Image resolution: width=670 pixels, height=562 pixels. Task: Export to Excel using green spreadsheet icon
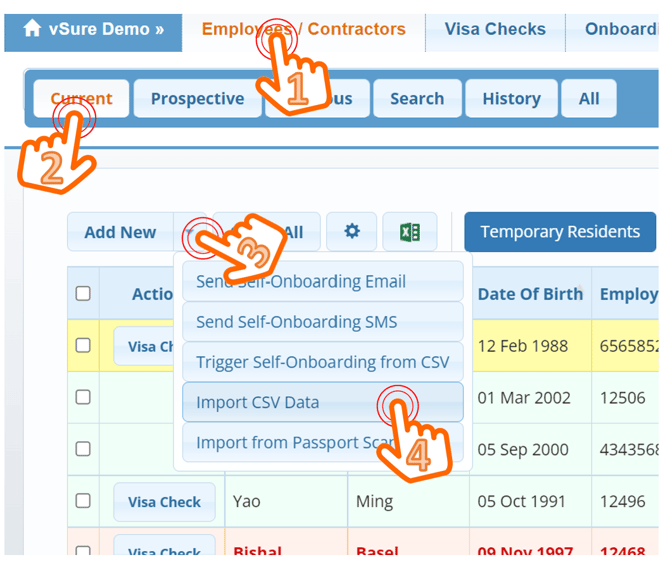tap(409, 232)
